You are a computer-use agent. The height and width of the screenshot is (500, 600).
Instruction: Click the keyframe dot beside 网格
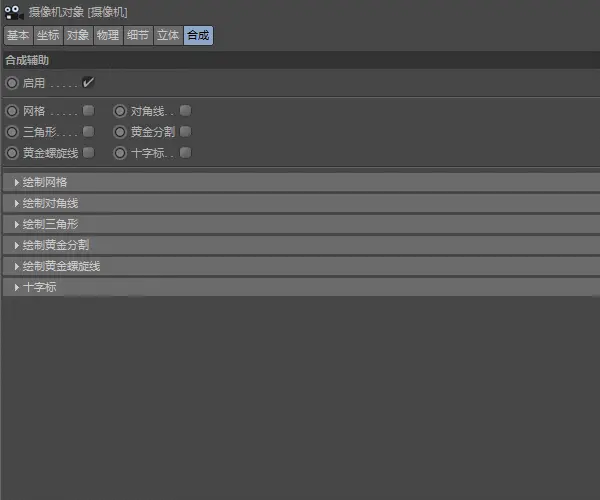point(12,110)
